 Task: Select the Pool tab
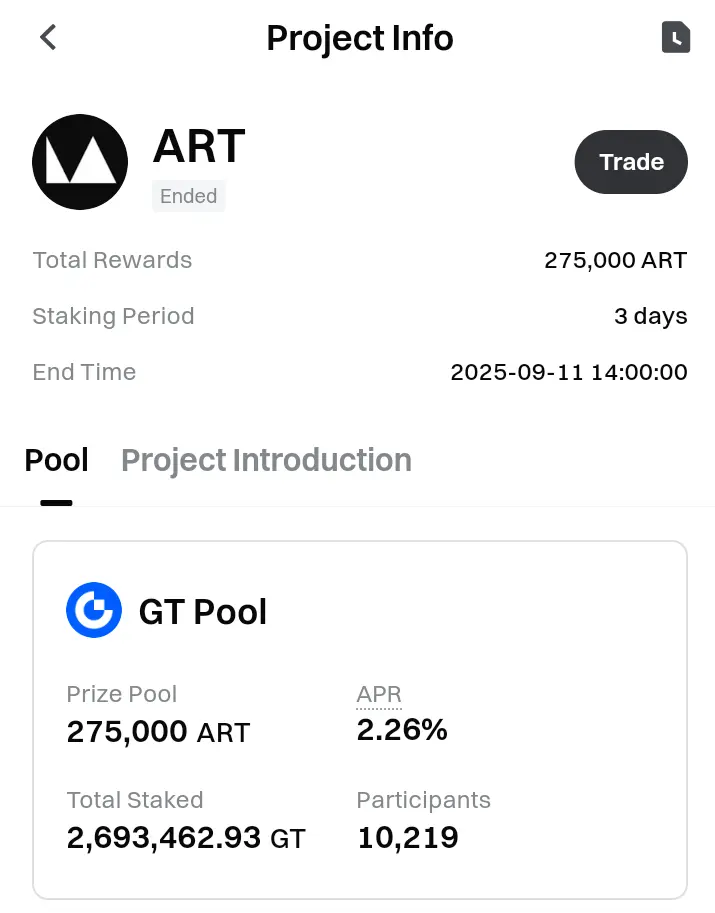click(x=56, y=460)
